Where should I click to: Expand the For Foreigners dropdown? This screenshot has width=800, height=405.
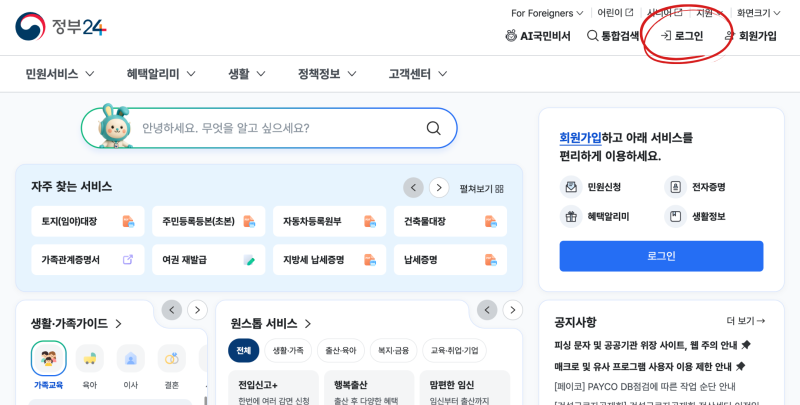[x=547, y=13]
